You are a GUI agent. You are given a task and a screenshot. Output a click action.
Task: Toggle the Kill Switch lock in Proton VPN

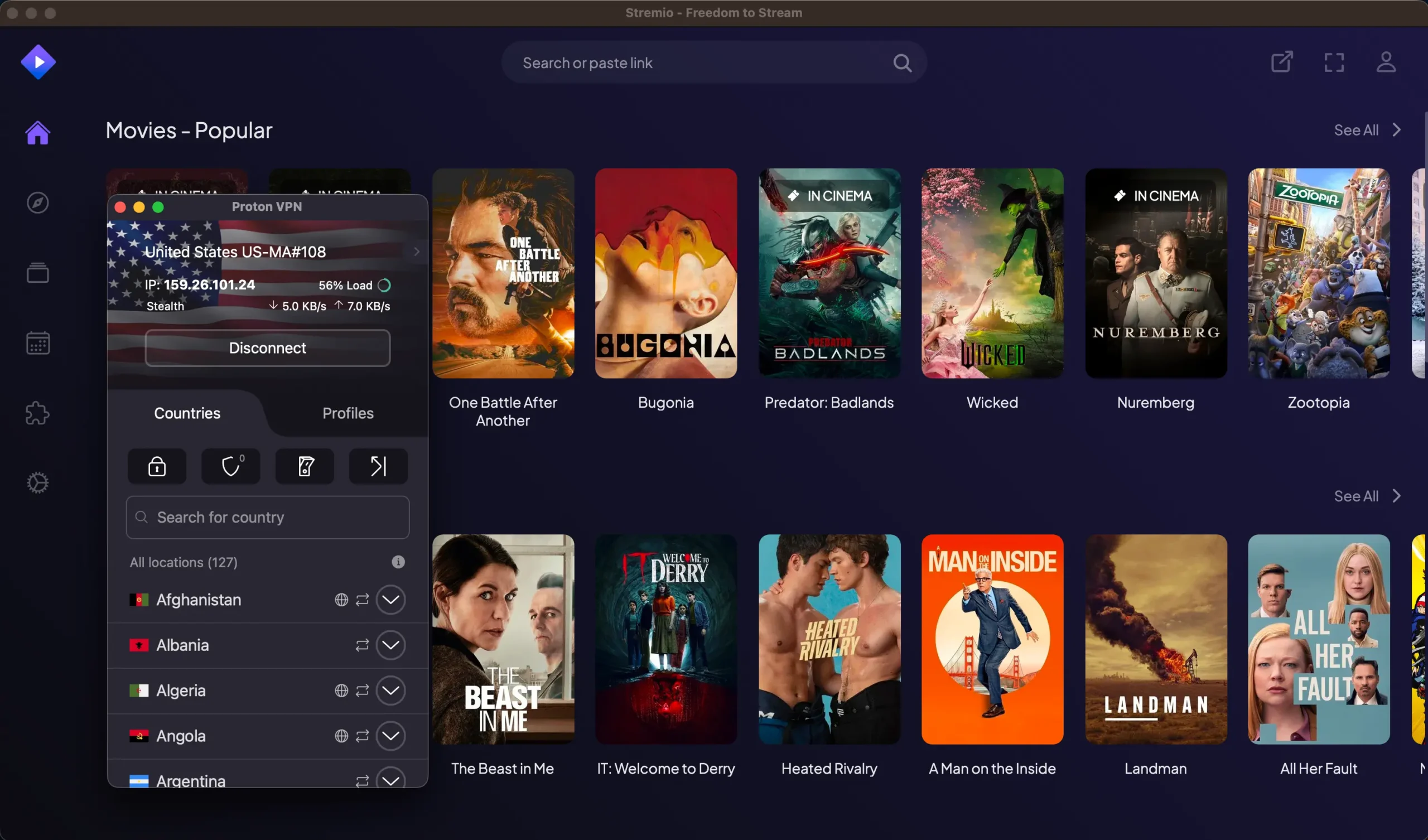(156, 466)
